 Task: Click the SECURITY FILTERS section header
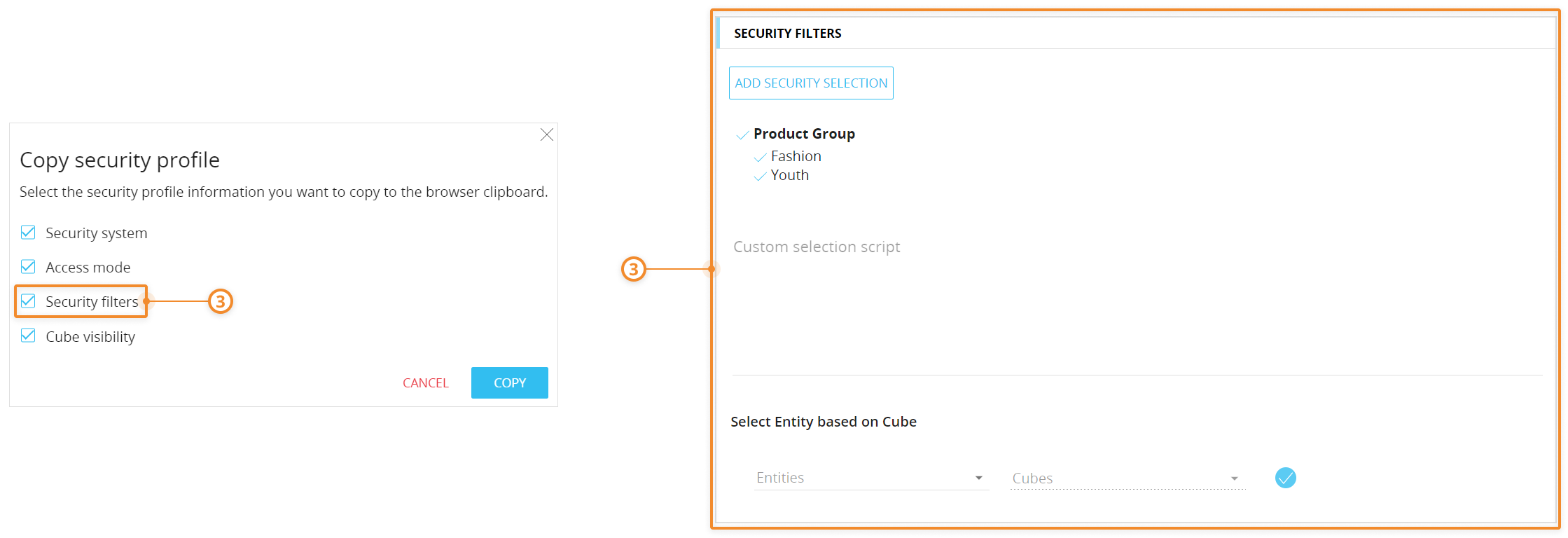pos(787,34)
